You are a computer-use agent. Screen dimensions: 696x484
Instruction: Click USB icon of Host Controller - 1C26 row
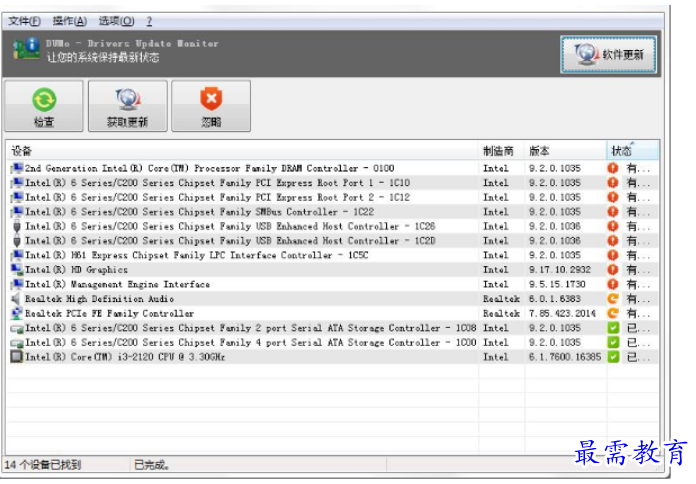(x=17, y=226)
